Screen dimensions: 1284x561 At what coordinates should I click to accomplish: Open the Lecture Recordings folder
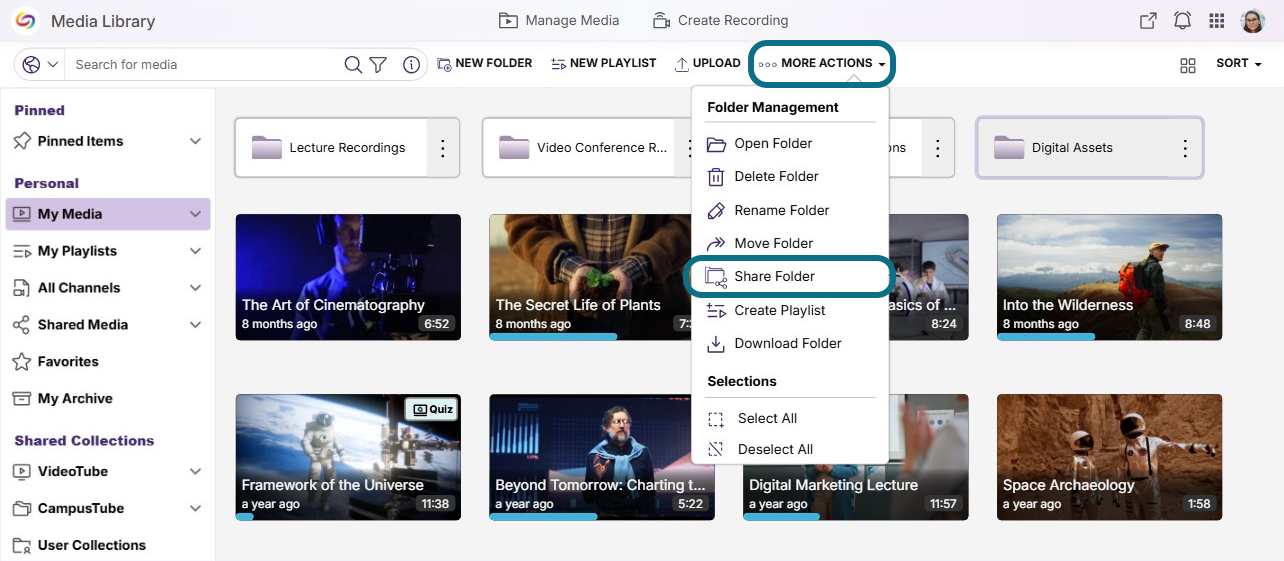[331, 148]
